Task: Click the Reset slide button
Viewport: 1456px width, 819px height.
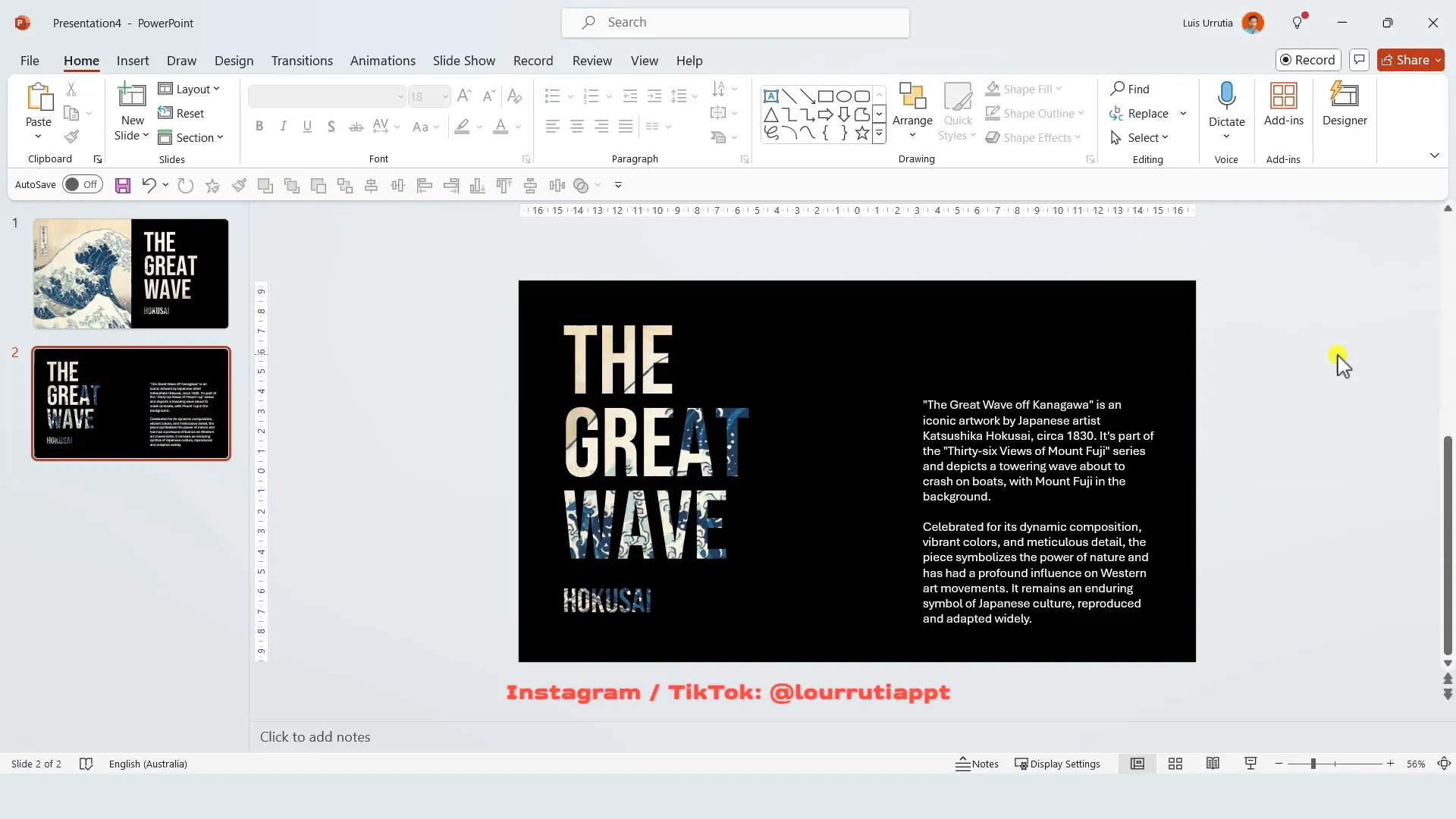Action: pos(181,113)
